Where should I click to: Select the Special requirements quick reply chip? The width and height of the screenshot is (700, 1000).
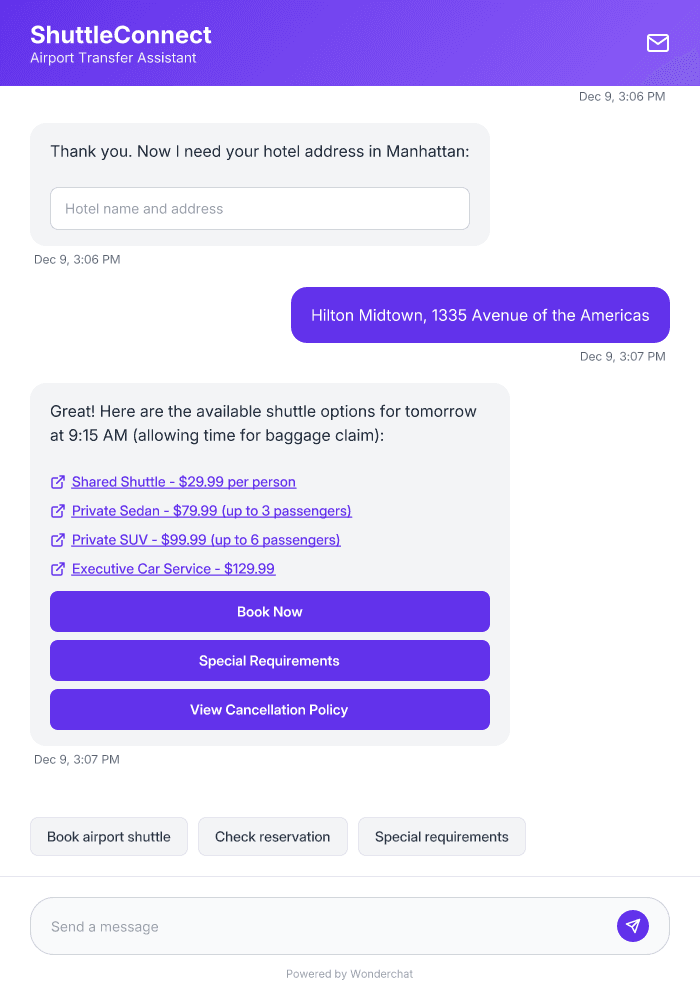click(441, 836)
